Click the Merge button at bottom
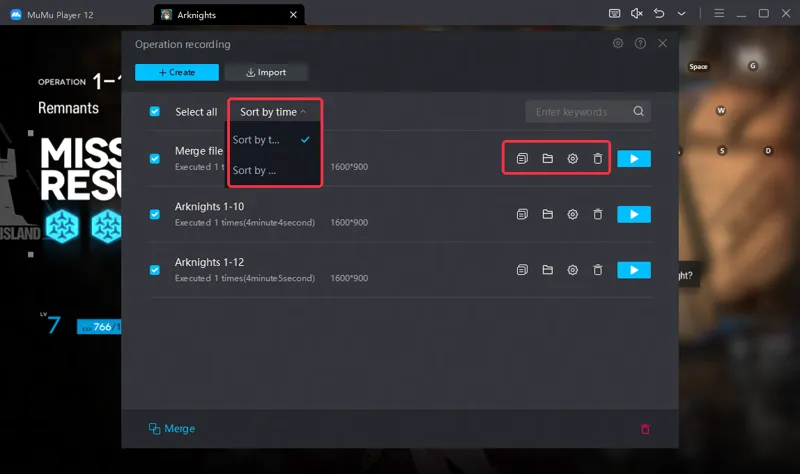 (171, 429)
